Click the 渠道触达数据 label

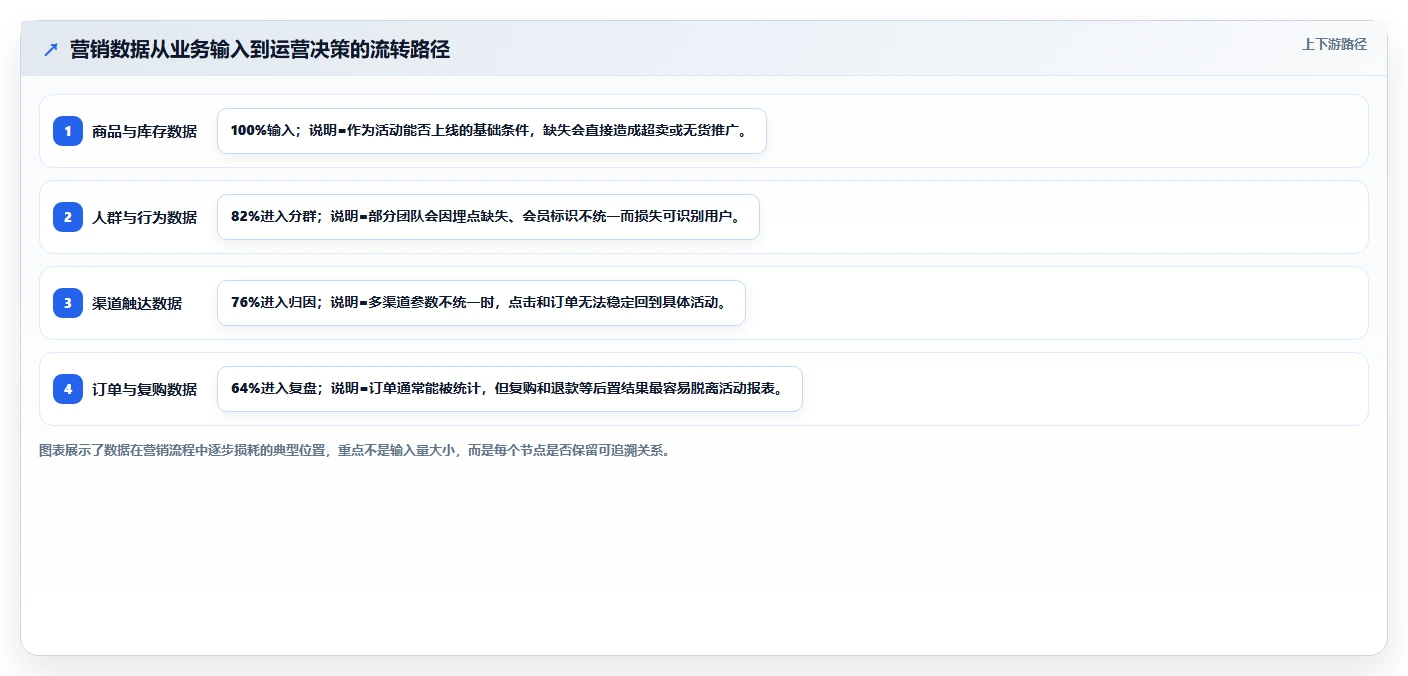tap(137, 303)
